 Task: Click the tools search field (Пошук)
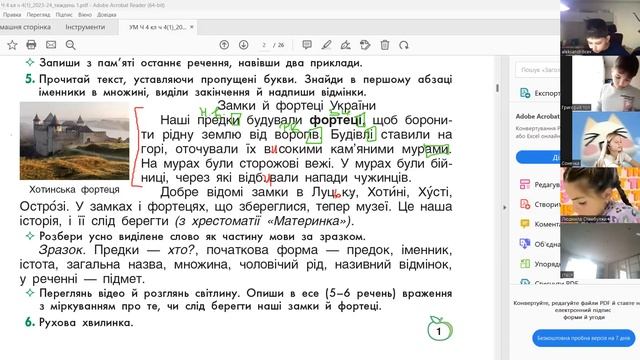pos(538,70)
